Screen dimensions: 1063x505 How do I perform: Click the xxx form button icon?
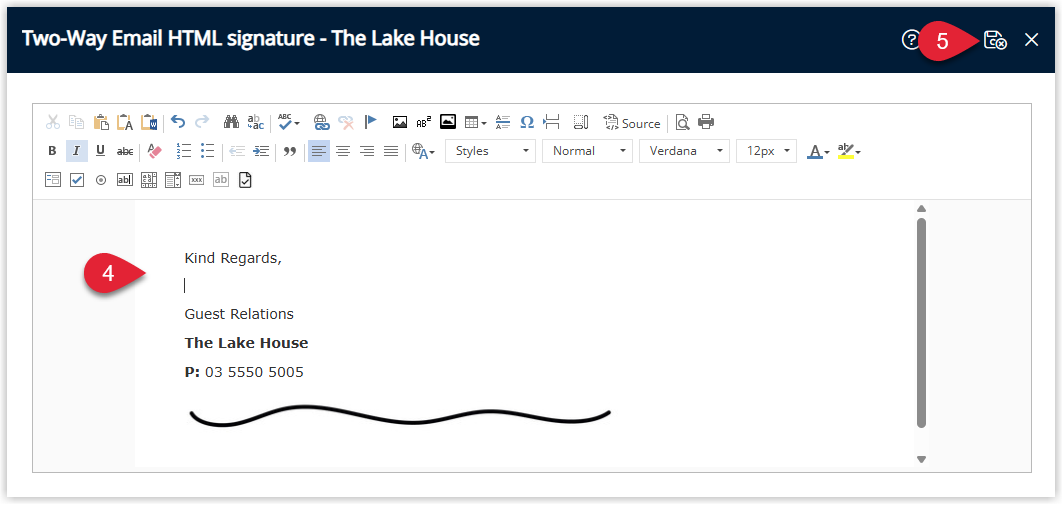pos(197,180)
